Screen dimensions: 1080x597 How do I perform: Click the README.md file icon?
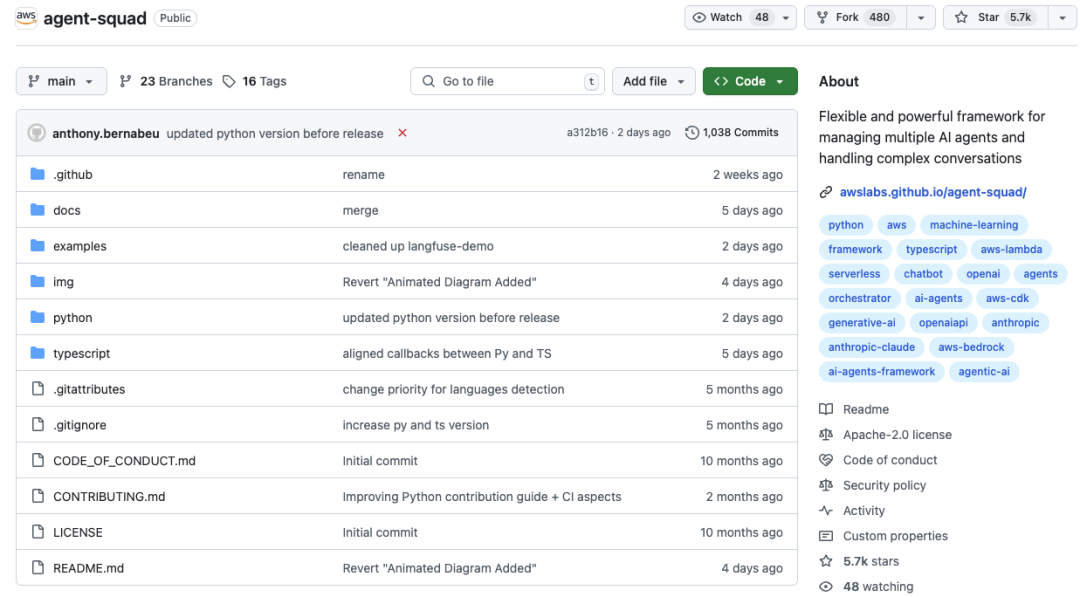click(x=38, y=568)
